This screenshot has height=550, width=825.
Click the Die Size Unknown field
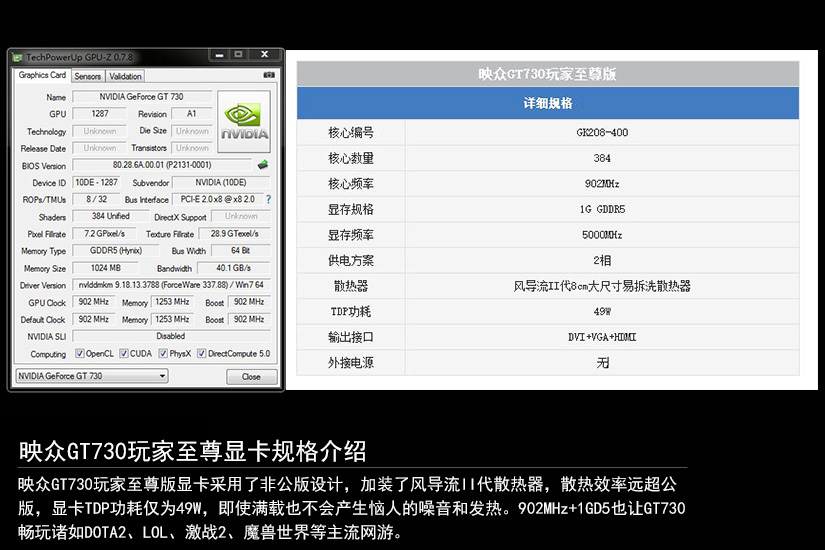click(192, 131)
